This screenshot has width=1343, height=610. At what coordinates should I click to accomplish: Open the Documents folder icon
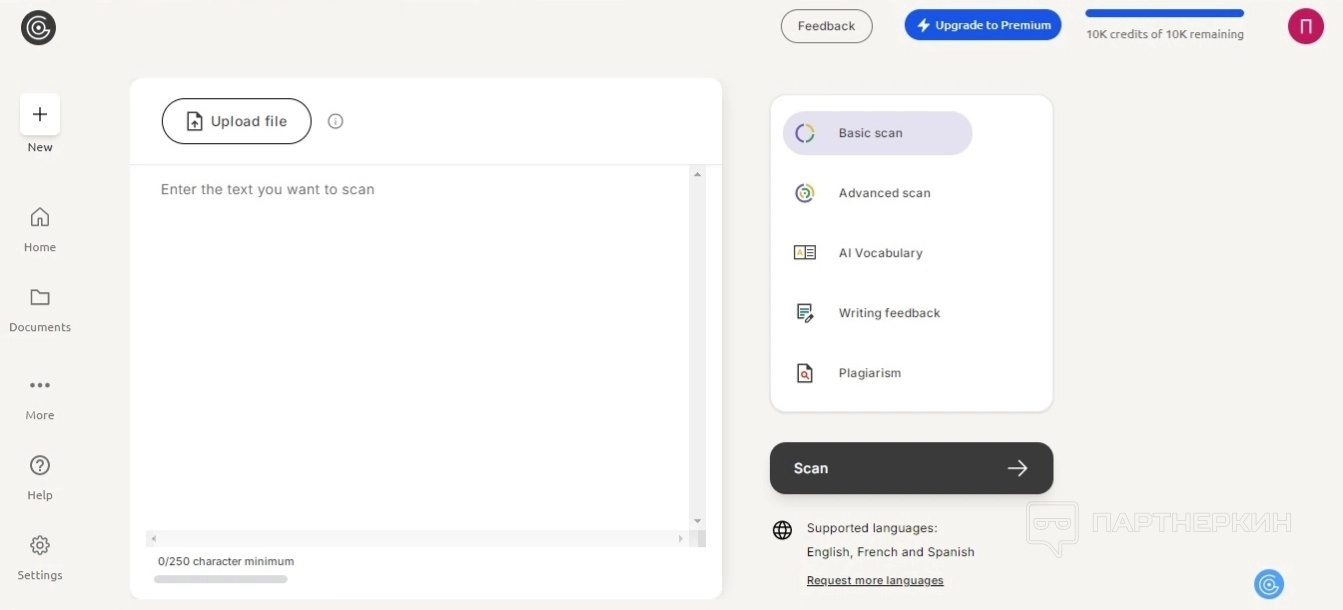(x=40, y=297)
